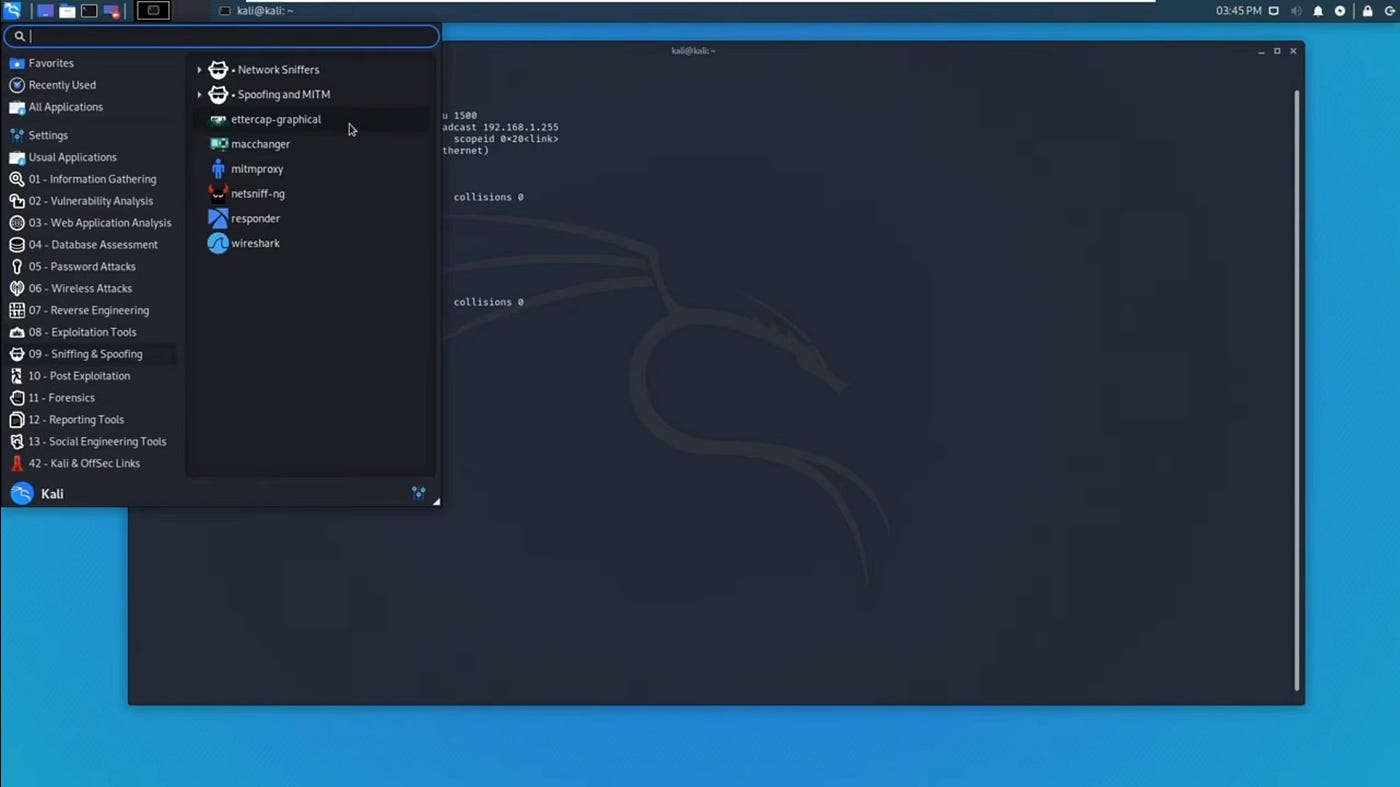The height and width of the screenshot is (787, 1400).
Task: Open 03 - Web Application Analysis
Action: tap(92, 223)
